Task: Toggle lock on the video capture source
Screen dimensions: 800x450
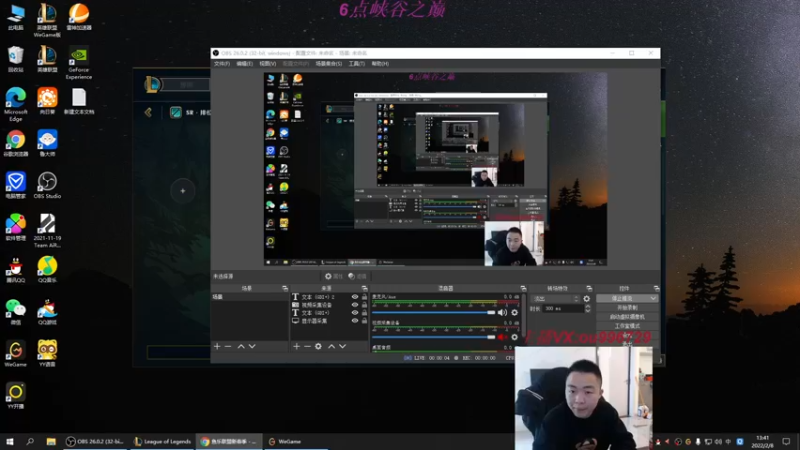Action: (x=364, y=305)
